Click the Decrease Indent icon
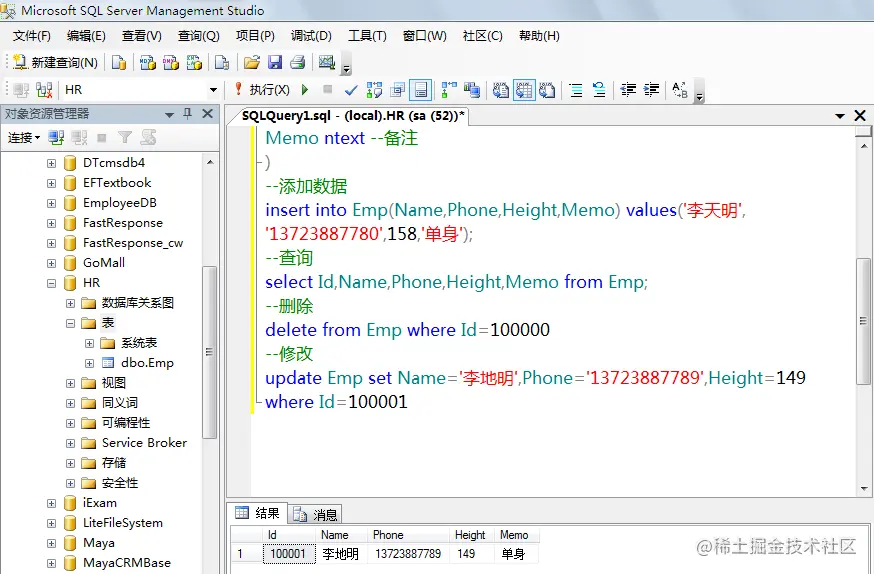The height and width of the screenshot is (574, 874). click(628, 90)
